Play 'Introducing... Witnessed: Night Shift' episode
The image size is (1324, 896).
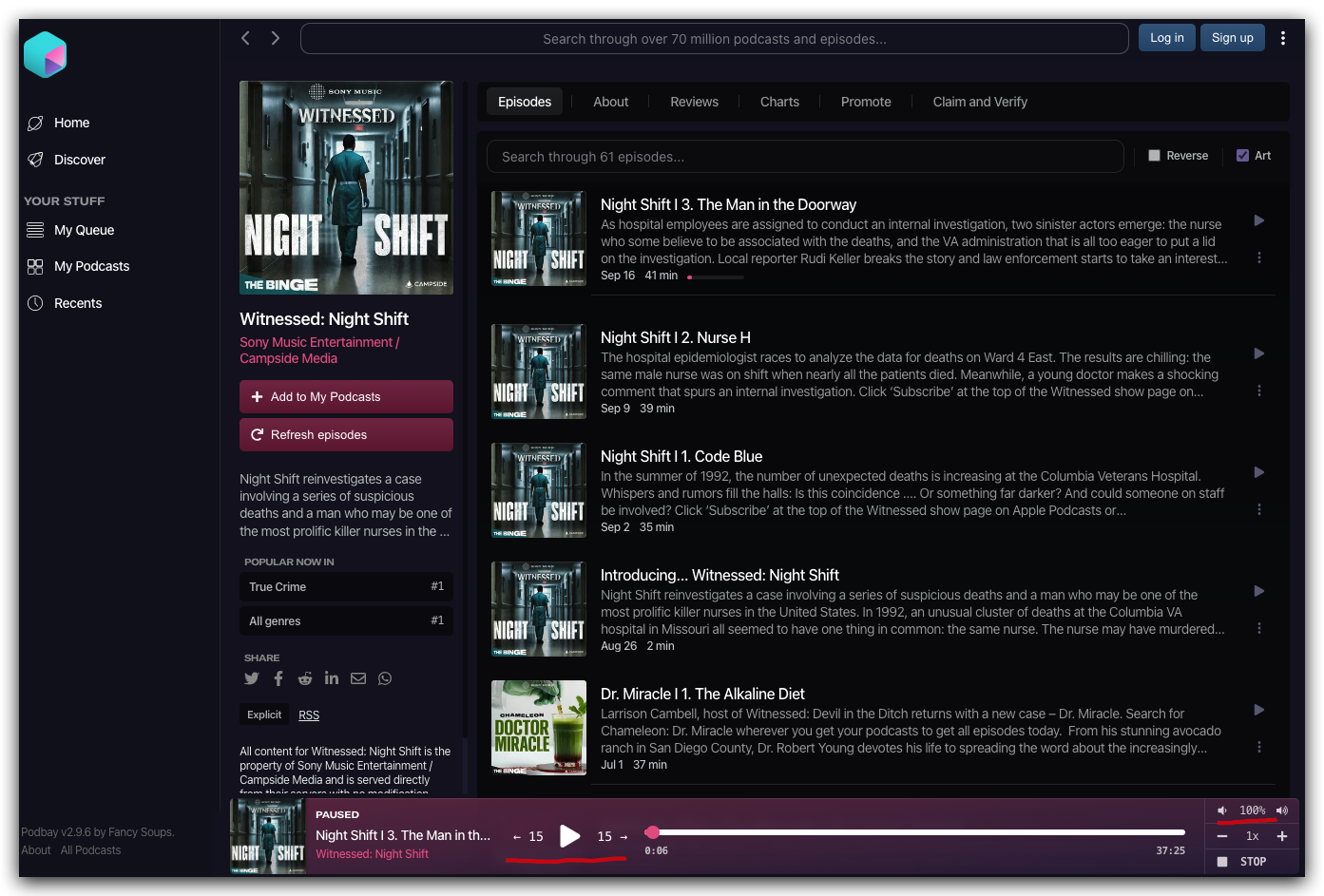pyautogui.click(x=1259, y=591)
